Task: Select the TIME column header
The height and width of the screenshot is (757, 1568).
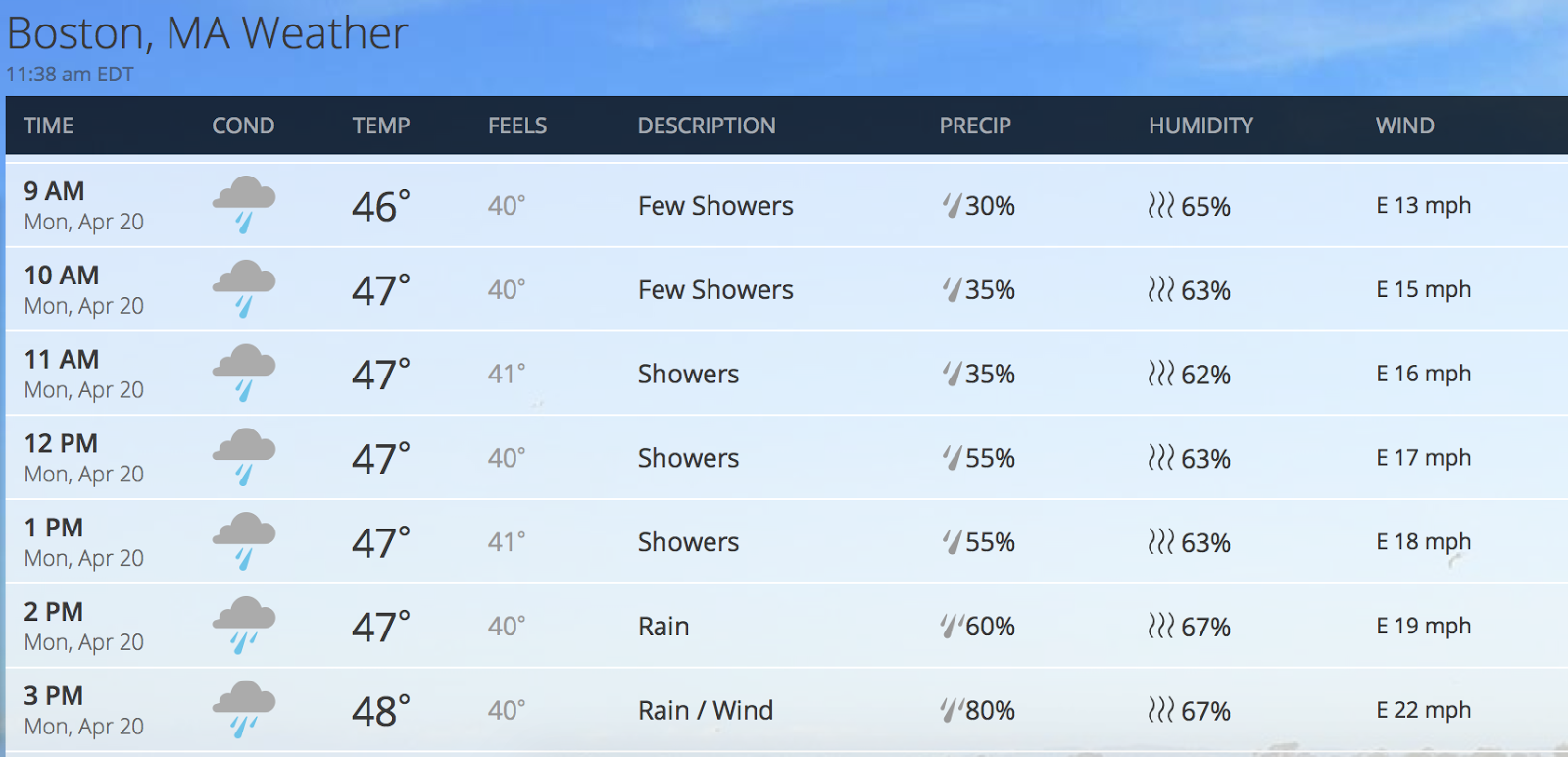Action: [x=49, y=126]
